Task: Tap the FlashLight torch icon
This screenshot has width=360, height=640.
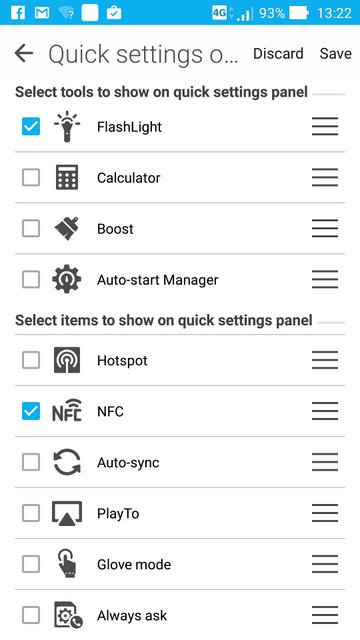Action: click(x=67, y=127)
